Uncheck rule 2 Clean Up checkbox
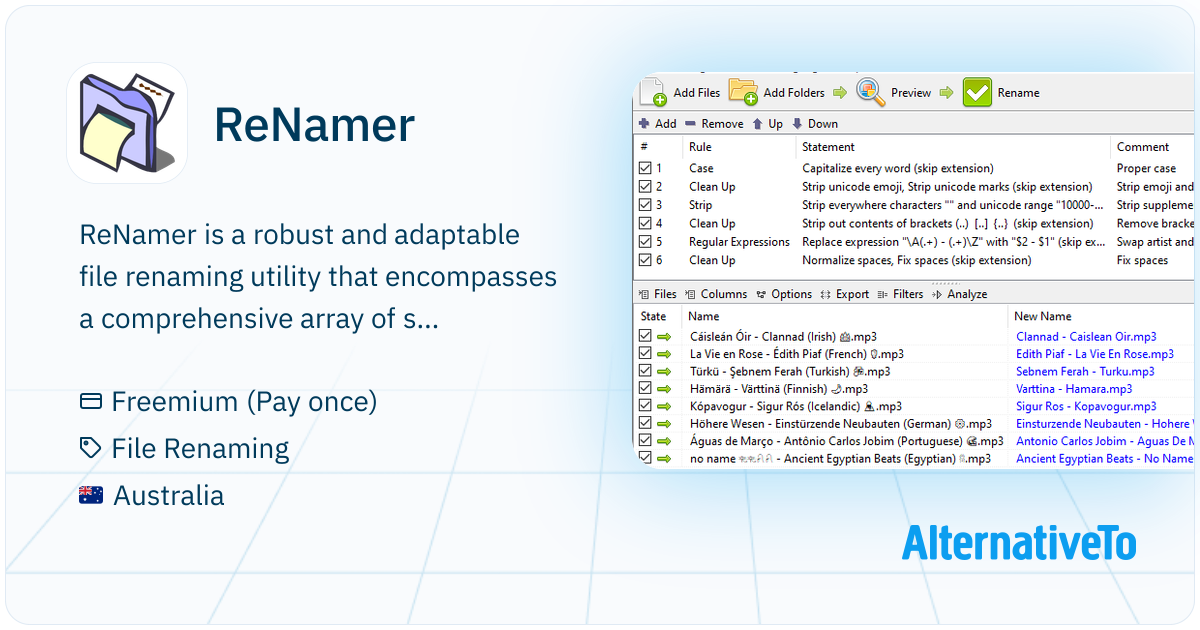Screen dimensions: 1200x630 [645, 187]
